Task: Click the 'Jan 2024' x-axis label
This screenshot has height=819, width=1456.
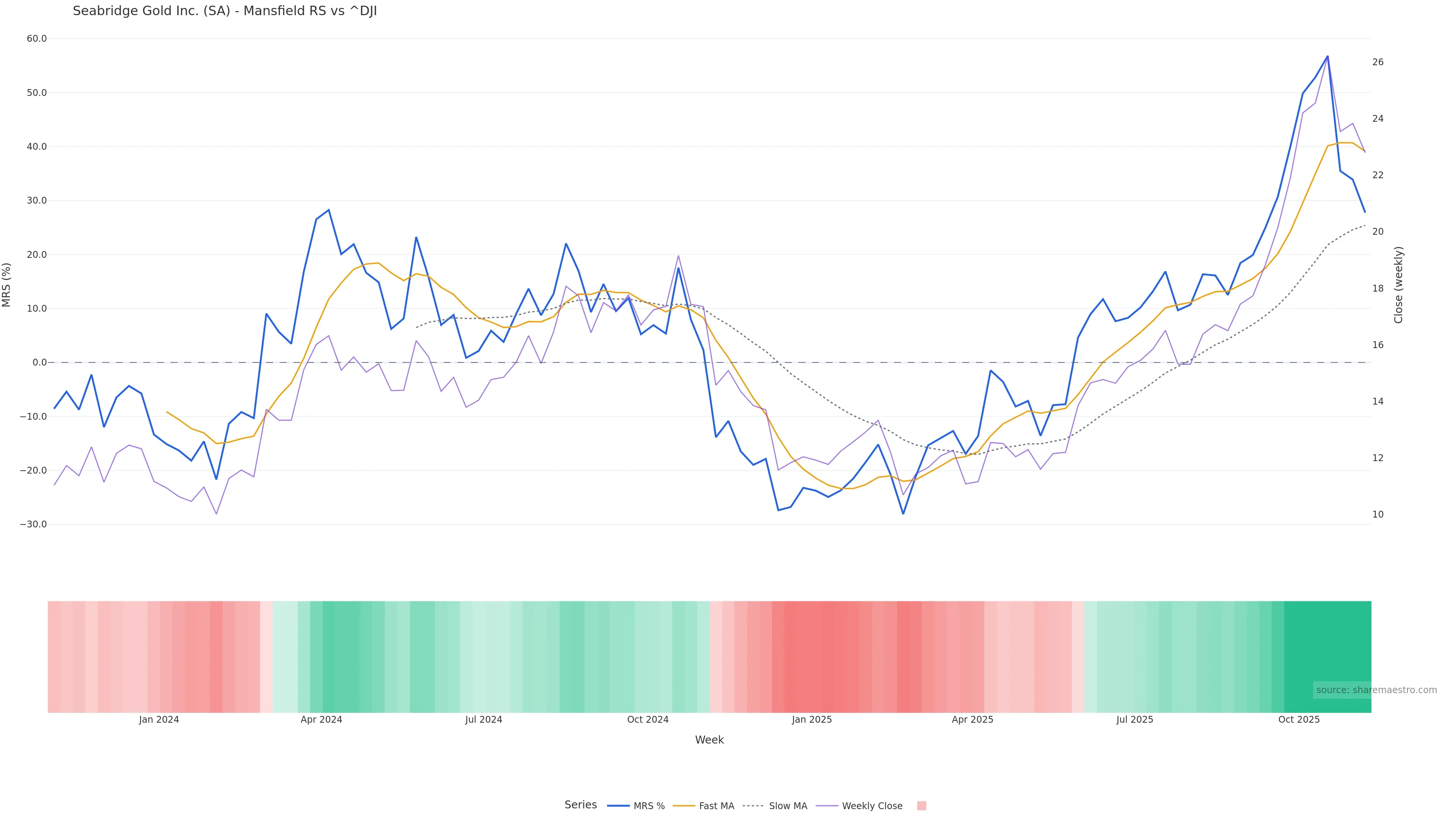Action: point(159,720)
